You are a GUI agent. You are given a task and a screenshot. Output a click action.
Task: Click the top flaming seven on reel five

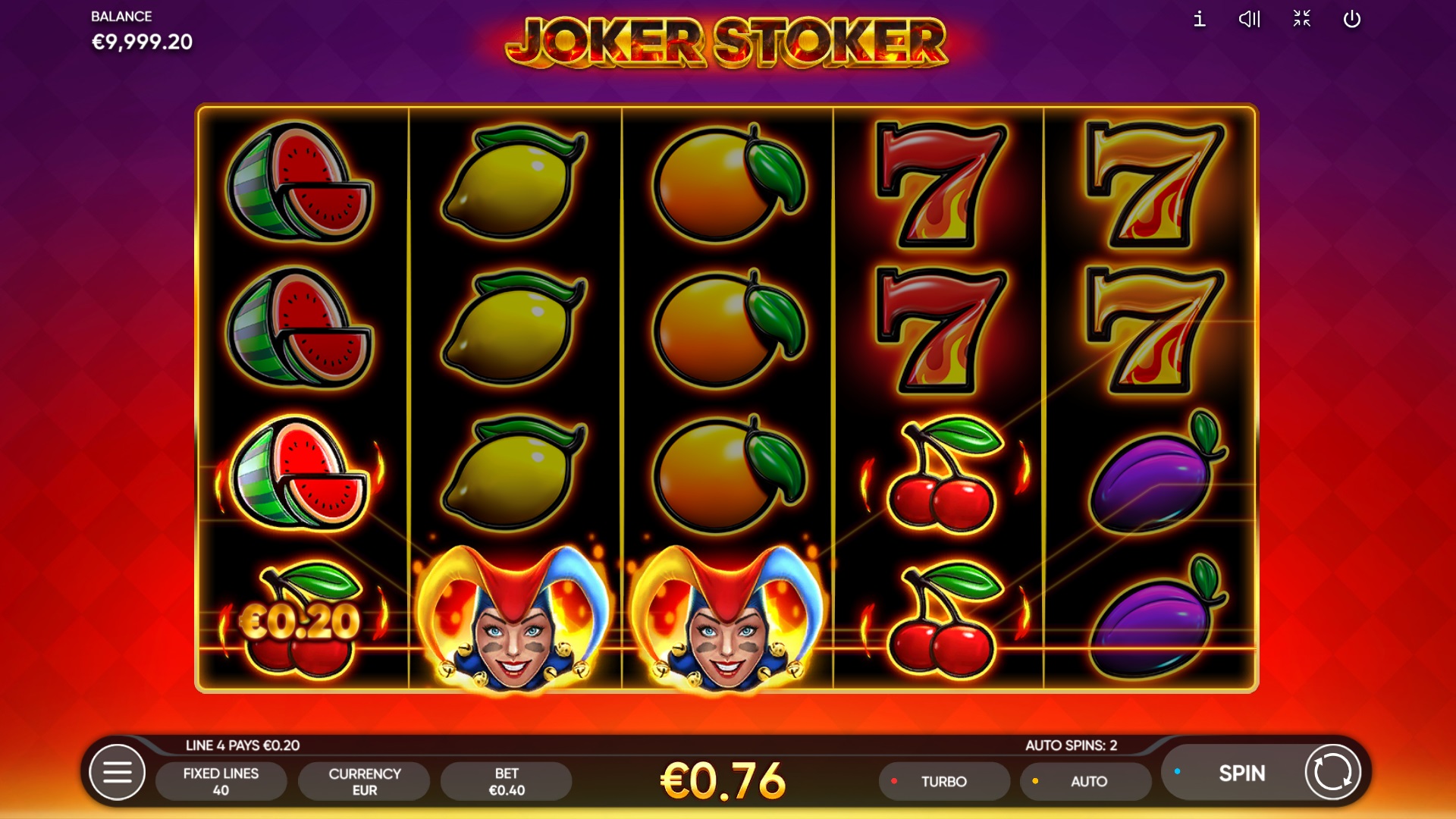tap(1153, 185)
